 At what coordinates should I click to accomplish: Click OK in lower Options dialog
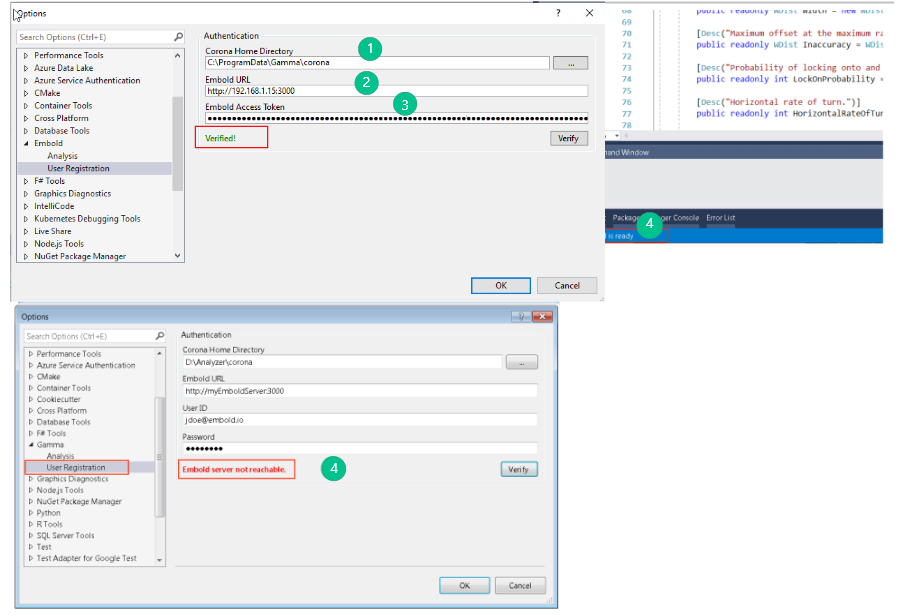pyautogui.click(x=465, y=586)
